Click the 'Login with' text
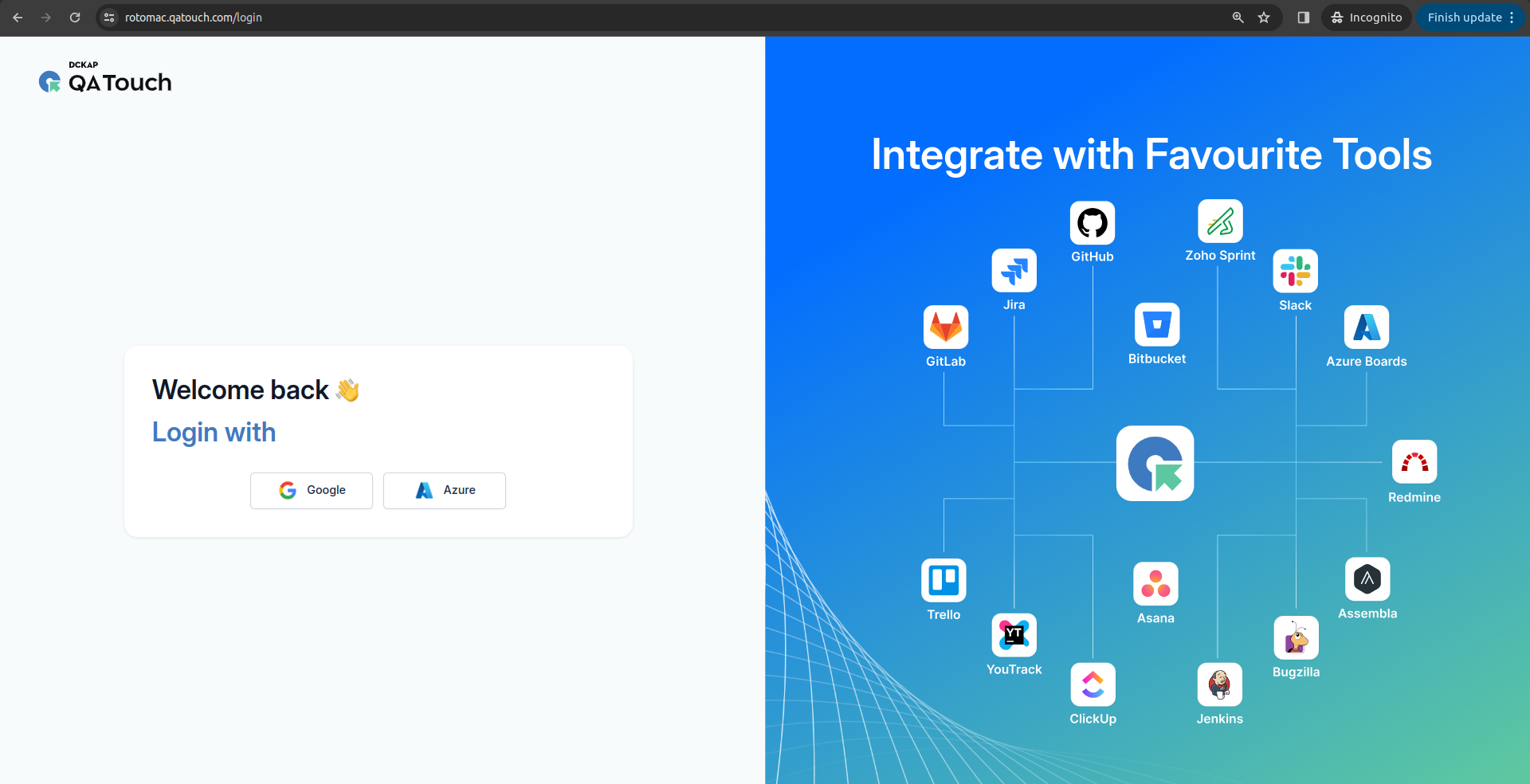This screenshot has width=1530, height=784. click(x=214, y=433)
